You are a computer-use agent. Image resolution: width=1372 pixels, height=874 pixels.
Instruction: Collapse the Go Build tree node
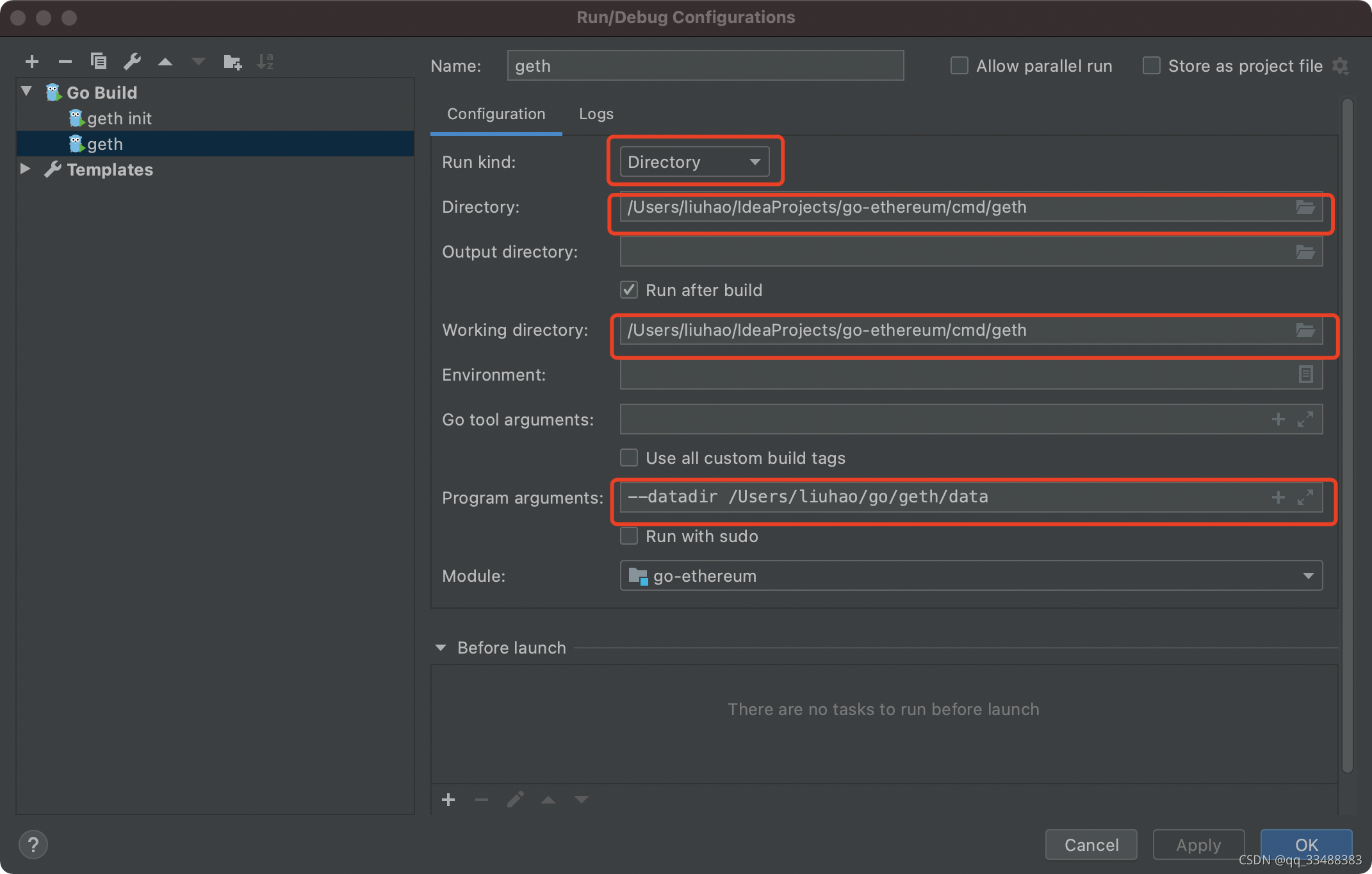coord(27,92)
